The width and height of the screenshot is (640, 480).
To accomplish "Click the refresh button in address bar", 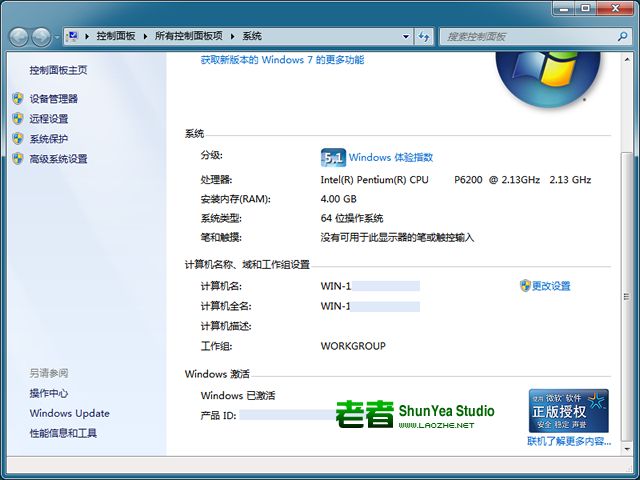I will click(424, 37).
